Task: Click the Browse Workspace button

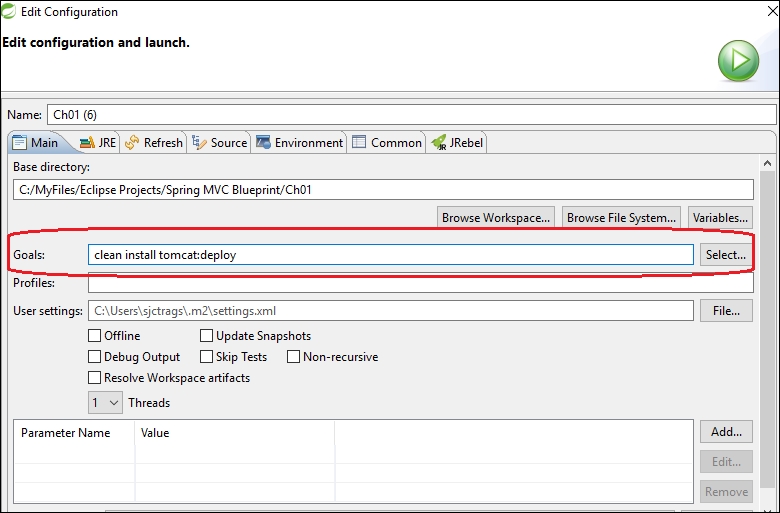Action: (496, 217)
